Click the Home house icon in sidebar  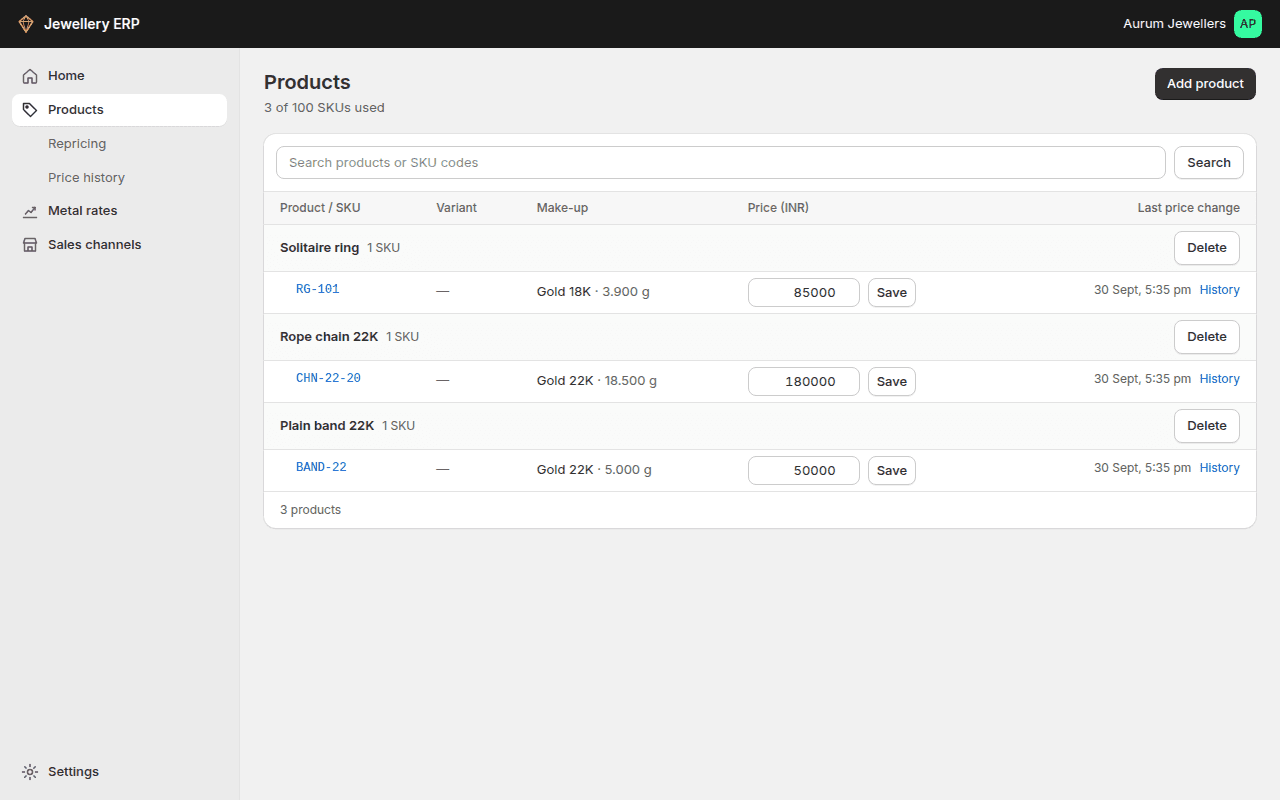30,76
